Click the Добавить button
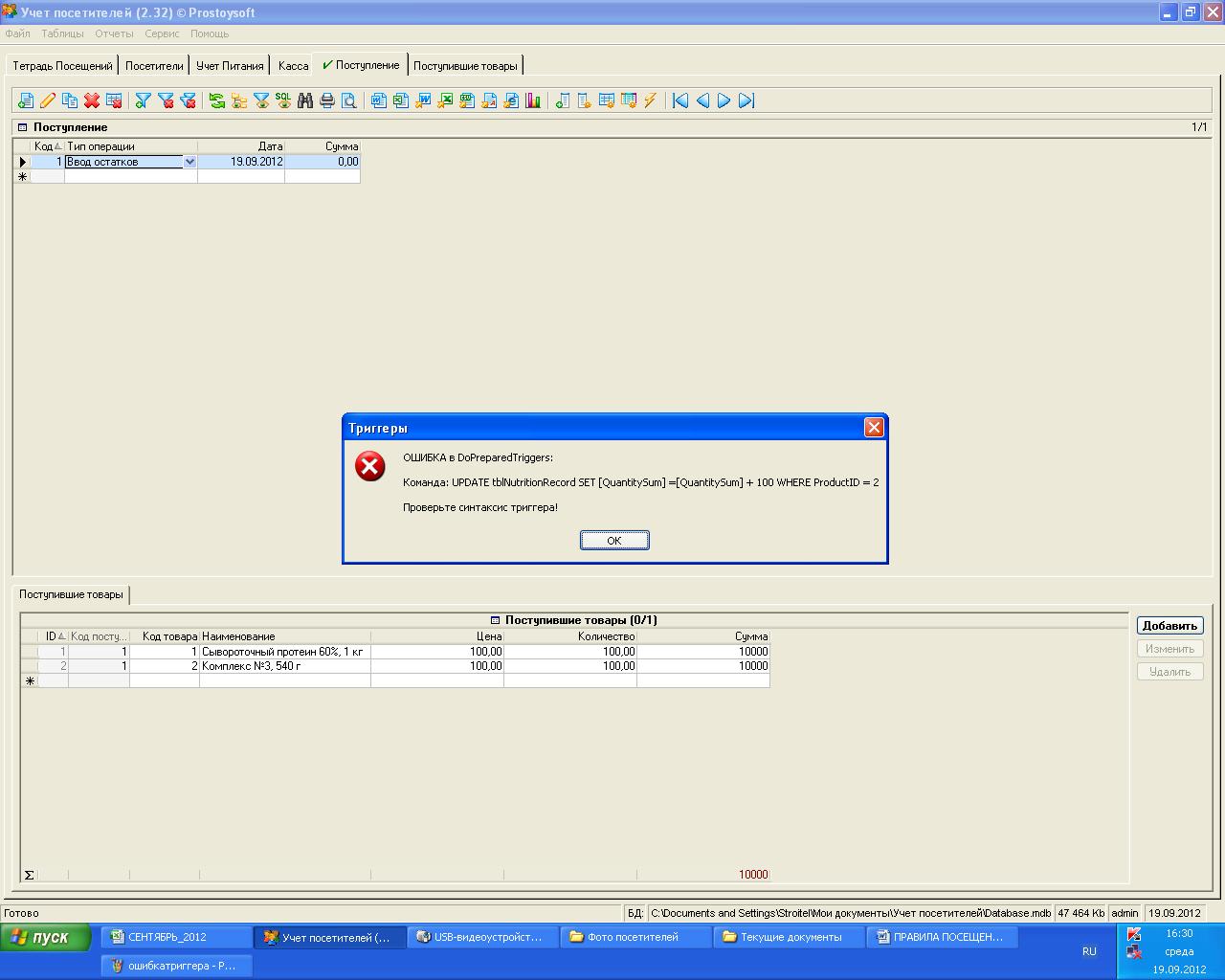 (1169, 626)
